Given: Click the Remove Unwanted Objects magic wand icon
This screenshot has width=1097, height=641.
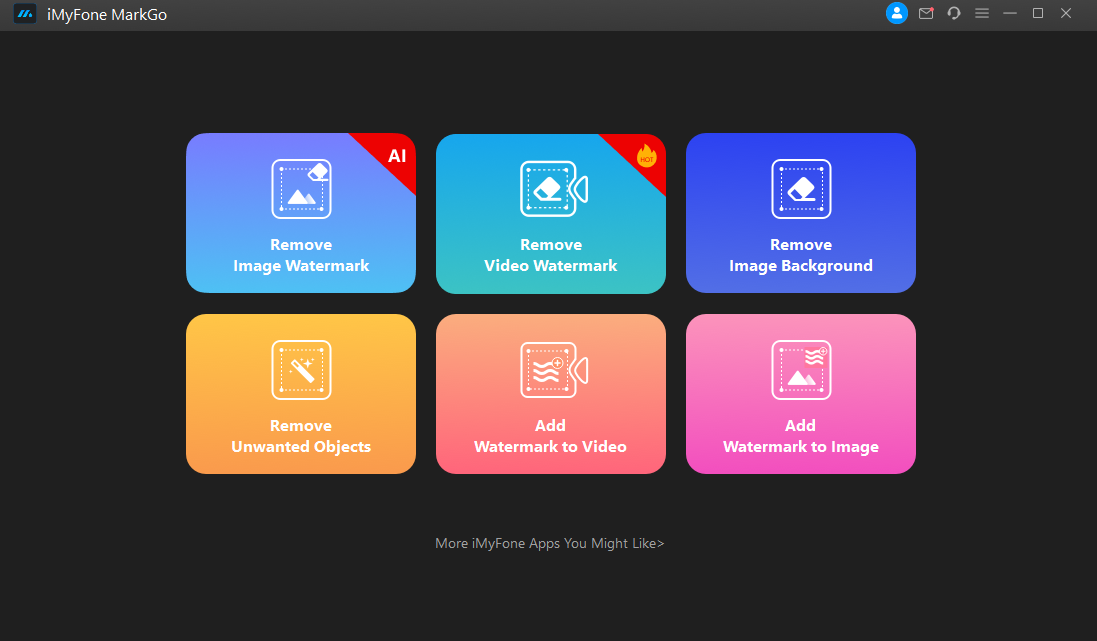Looking at the screenshot, I should [301, 369].
